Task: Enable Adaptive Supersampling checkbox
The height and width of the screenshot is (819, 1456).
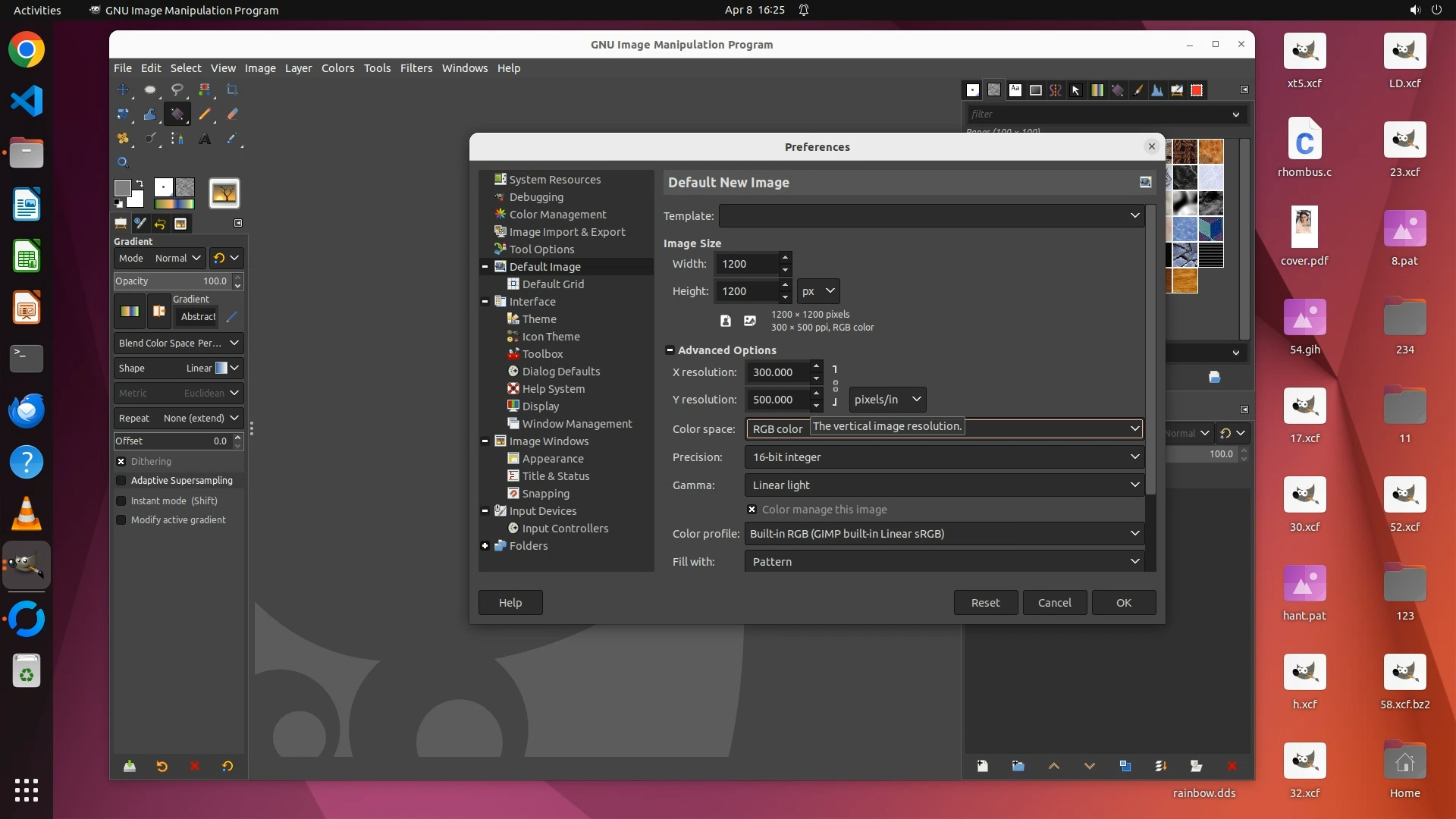Action: 121,481
